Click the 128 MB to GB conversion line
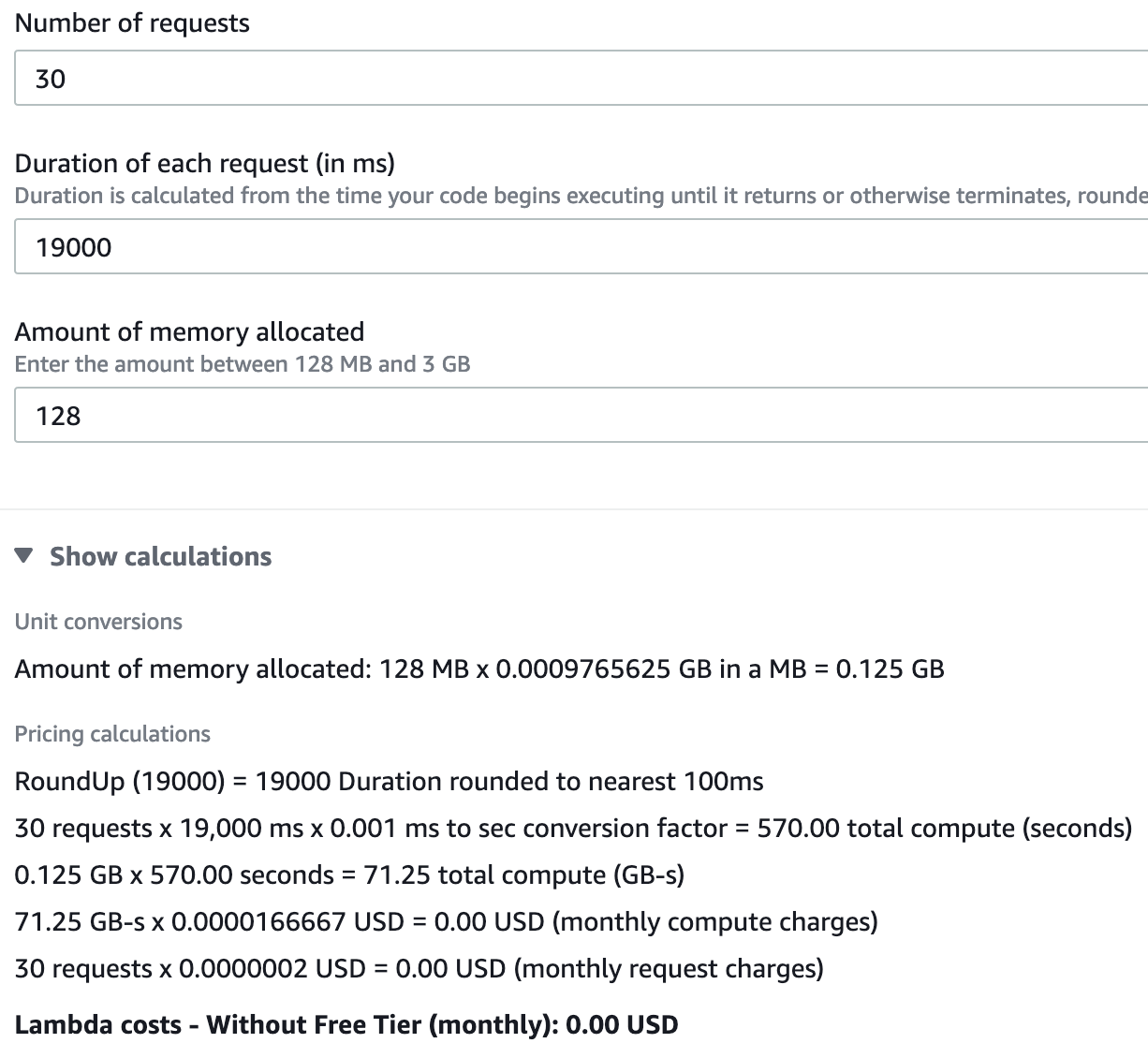Viewport: 1148px width, 1058px height. pos(478,669)
